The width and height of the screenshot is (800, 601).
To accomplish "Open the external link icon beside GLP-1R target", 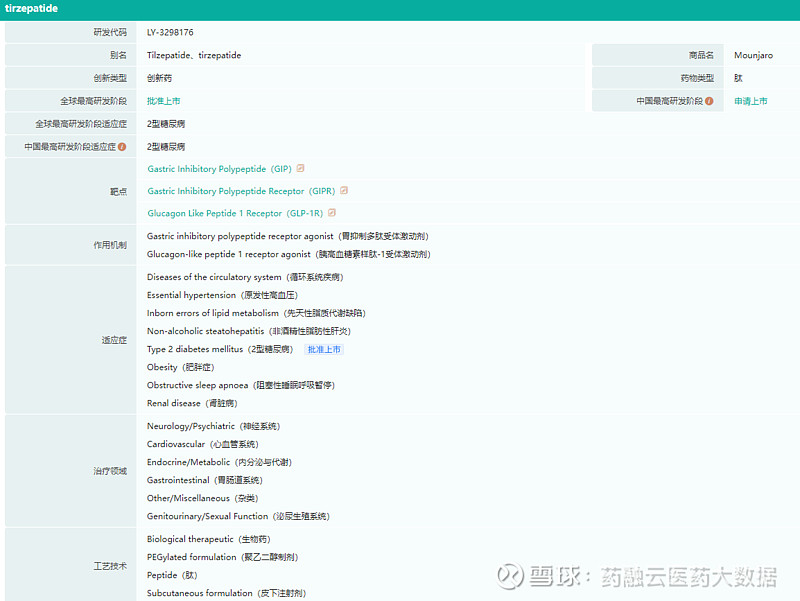I will click(331, 212).
